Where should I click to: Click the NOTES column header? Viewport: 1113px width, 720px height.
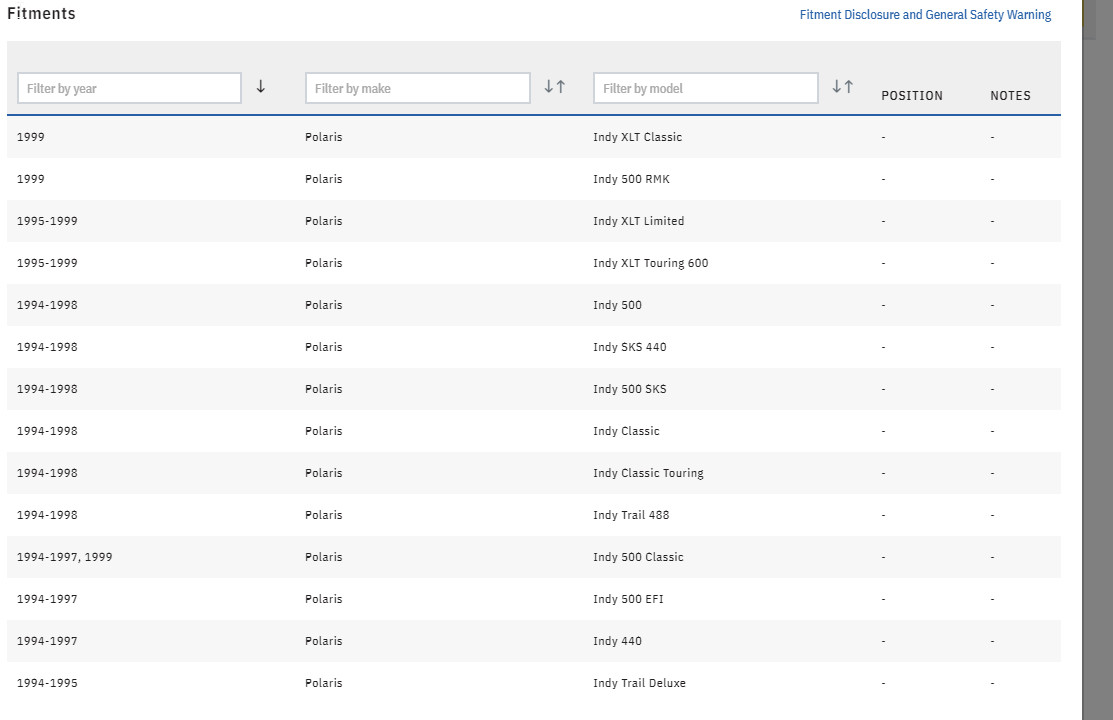[1010, 96]
